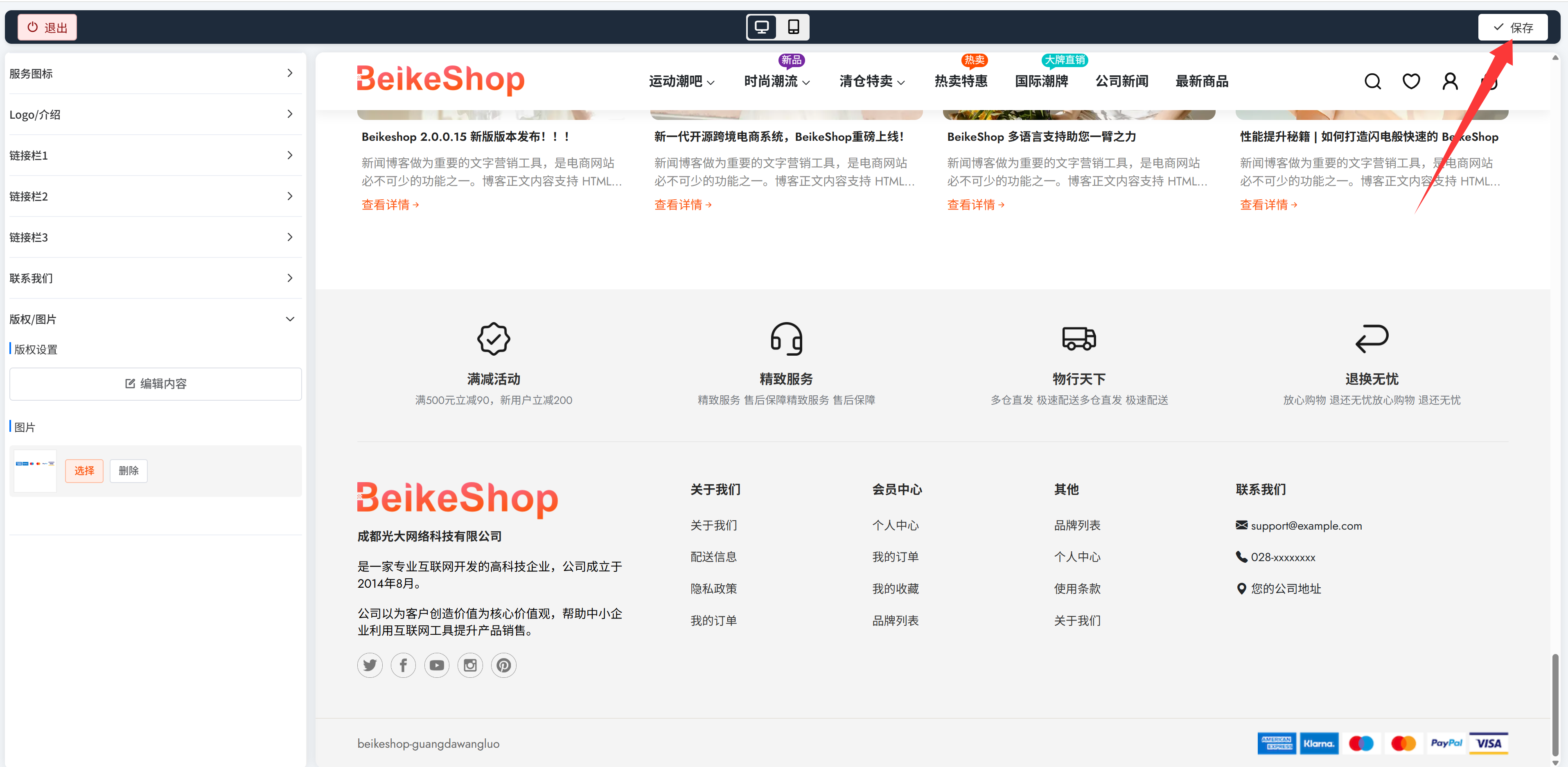Image resolution: width=1568 pixels, height=767 pixels.
Task: Click the Instagram social icon
Action: [470, 665]
